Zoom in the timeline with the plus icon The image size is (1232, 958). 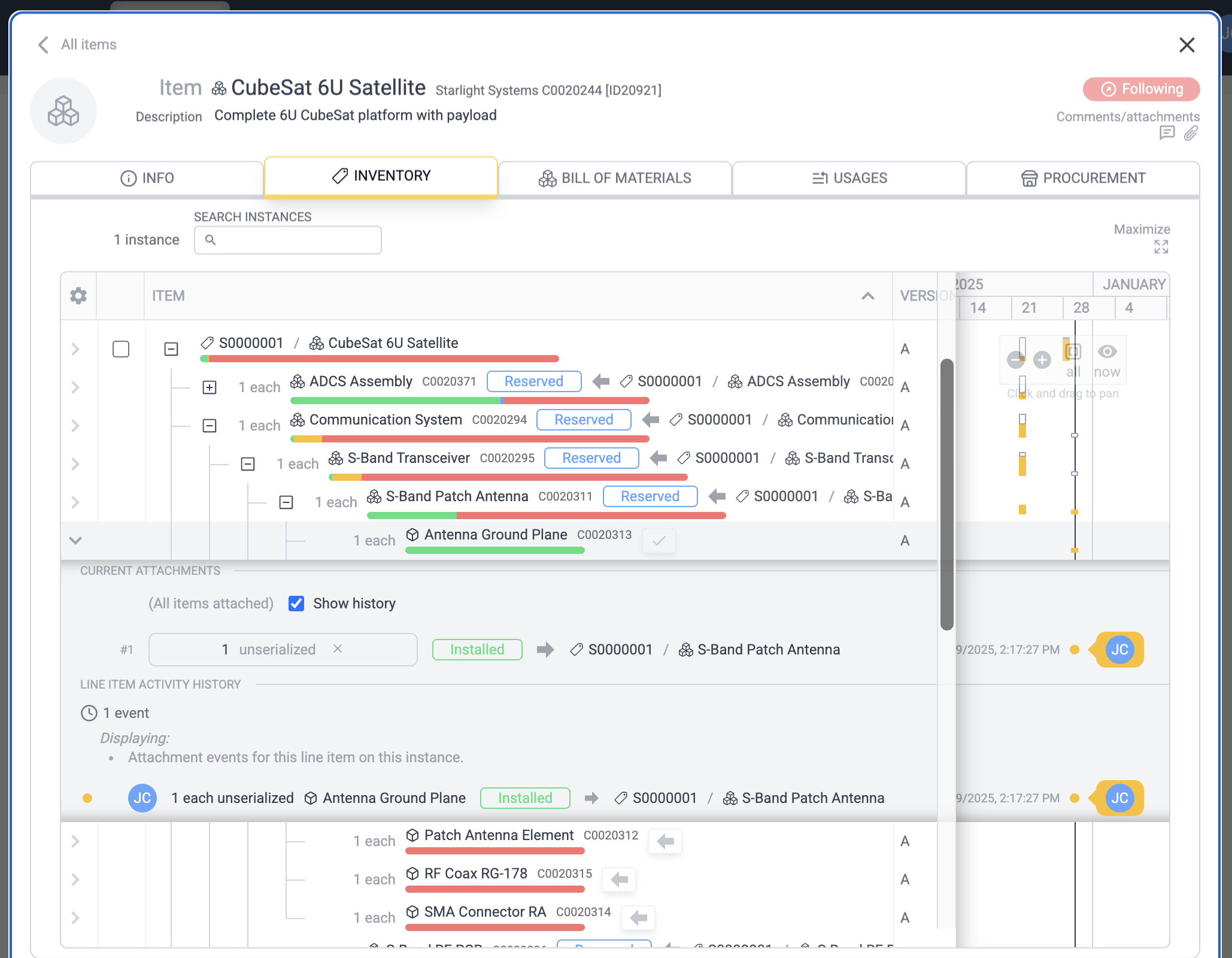(x=1042, y=360)
